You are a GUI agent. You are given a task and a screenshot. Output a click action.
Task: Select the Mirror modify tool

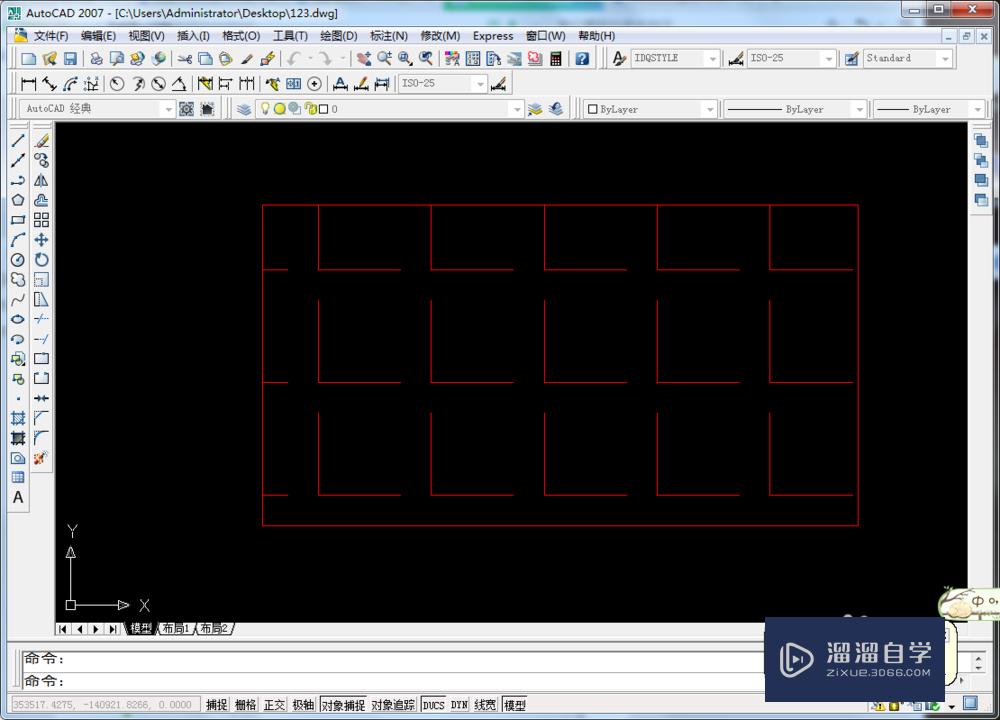pos(42,180)
